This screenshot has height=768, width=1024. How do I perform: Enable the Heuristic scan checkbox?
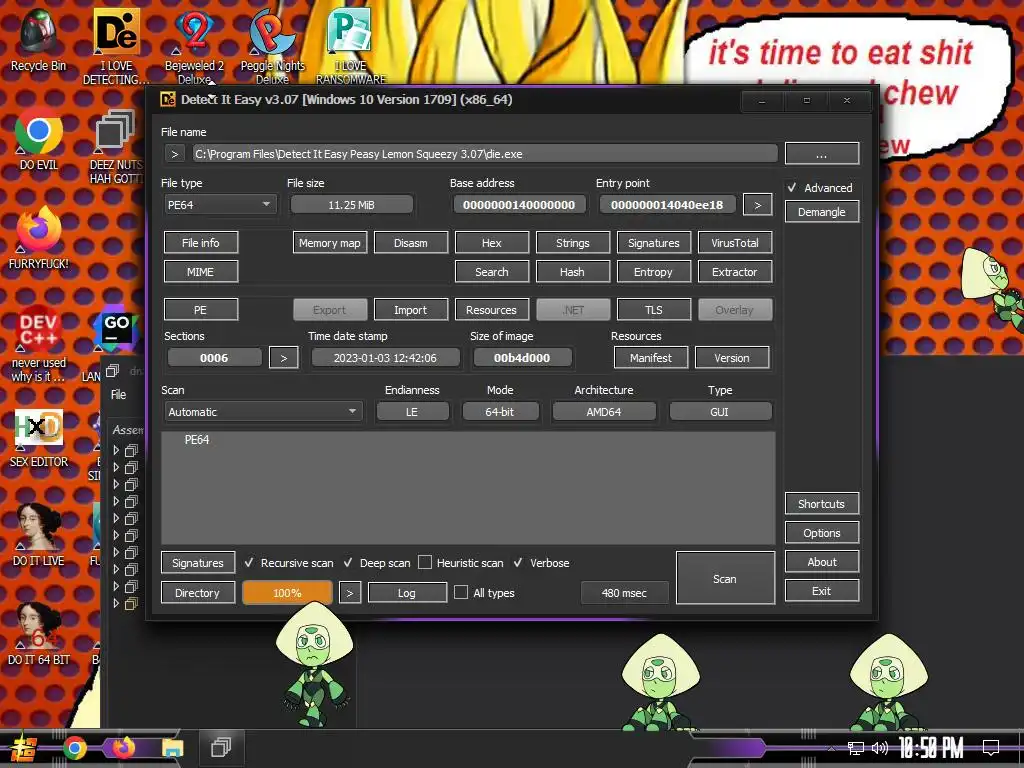(424, 562)
